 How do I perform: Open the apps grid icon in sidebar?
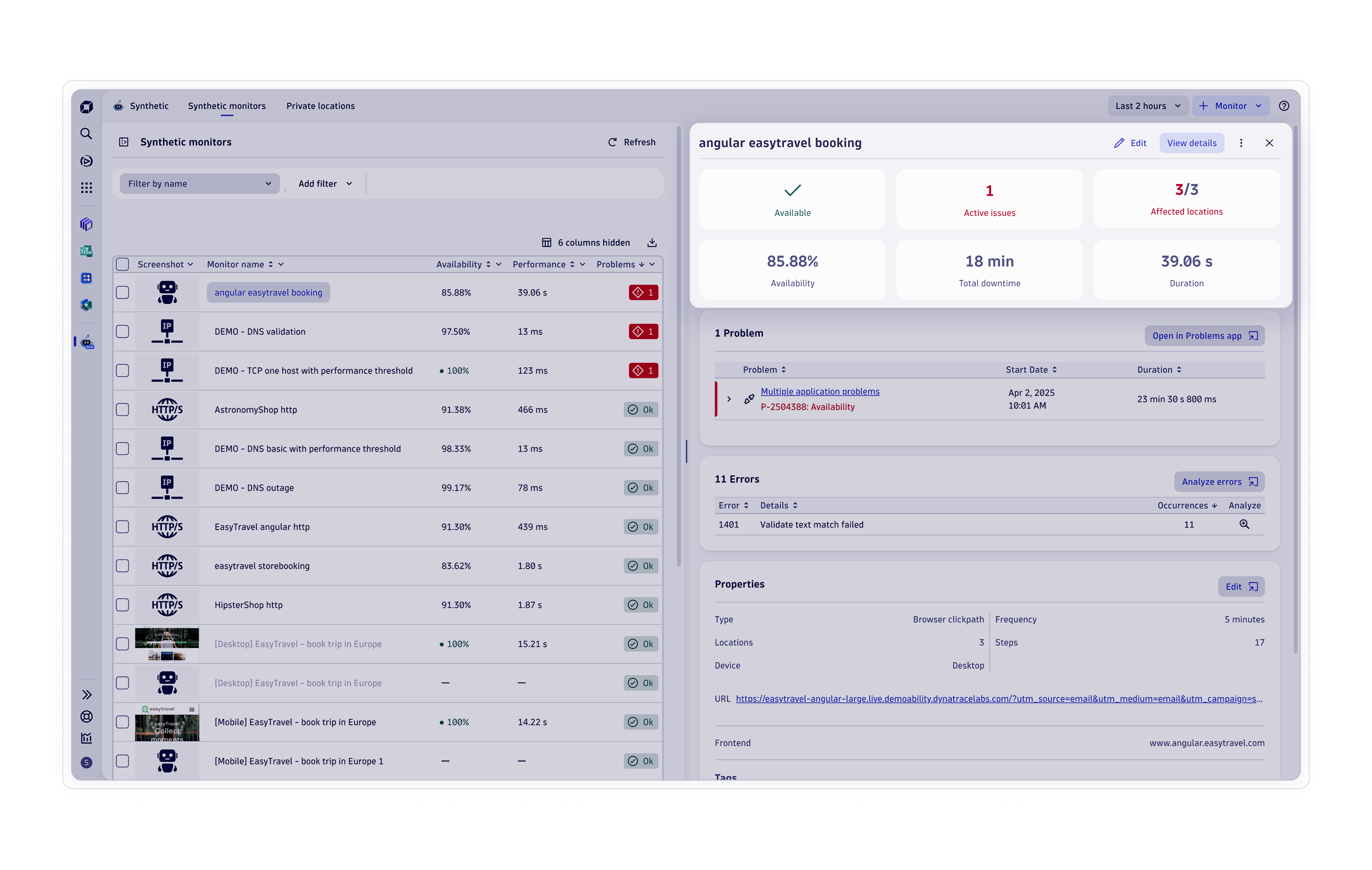point(86,187)
